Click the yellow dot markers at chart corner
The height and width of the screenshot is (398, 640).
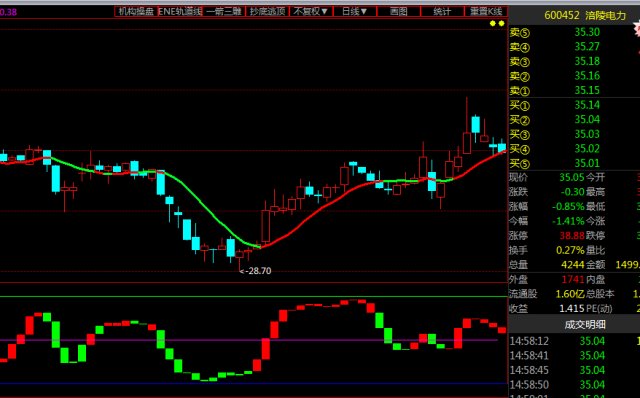[497, 24]
